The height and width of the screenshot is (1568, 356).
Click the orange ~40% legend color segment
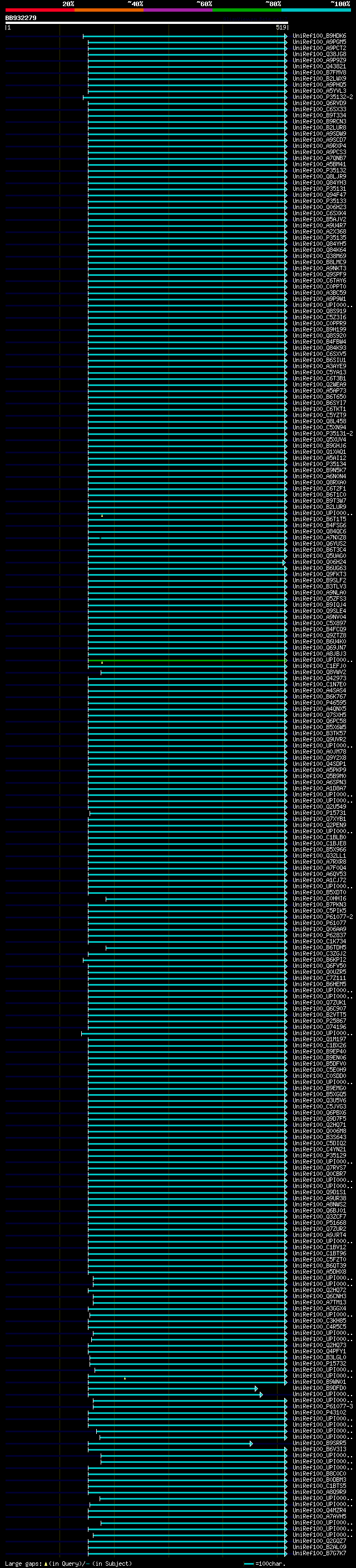[109, 10]
